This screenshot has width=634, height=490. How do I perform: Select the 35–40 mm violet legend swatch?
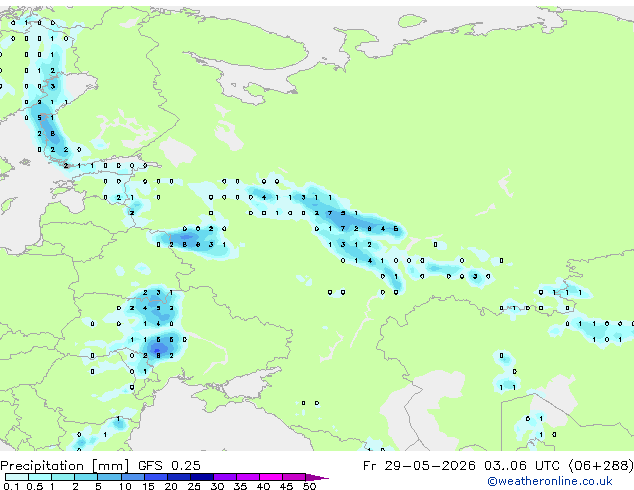tap(248, 477)
